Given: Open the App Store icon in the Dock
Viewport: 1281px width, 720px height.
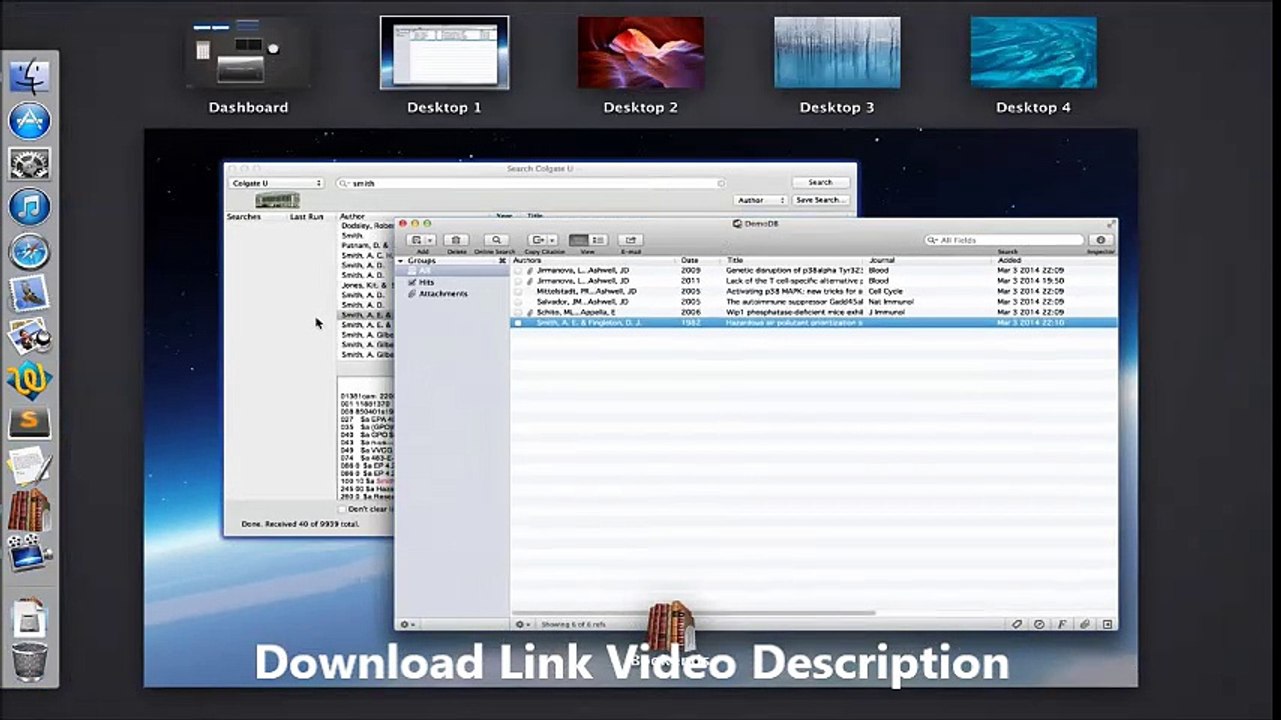Looking at the screenshot, I should click(x=29, y=121).
